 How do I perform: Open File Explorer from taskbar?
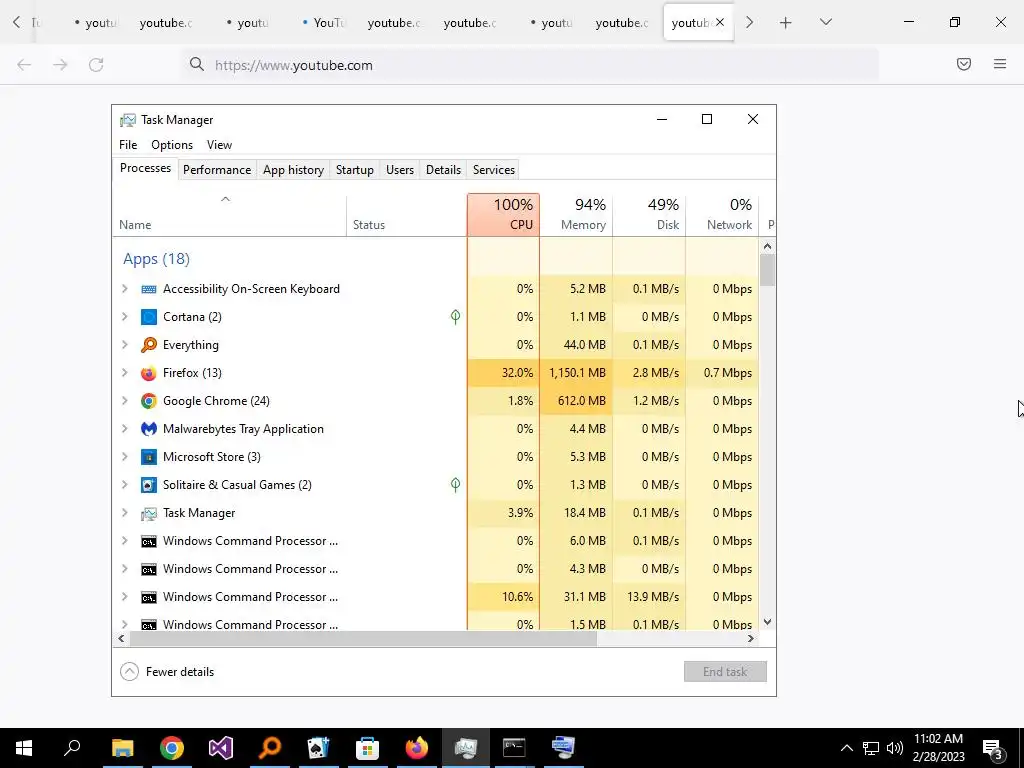click(x=122, y=748)
